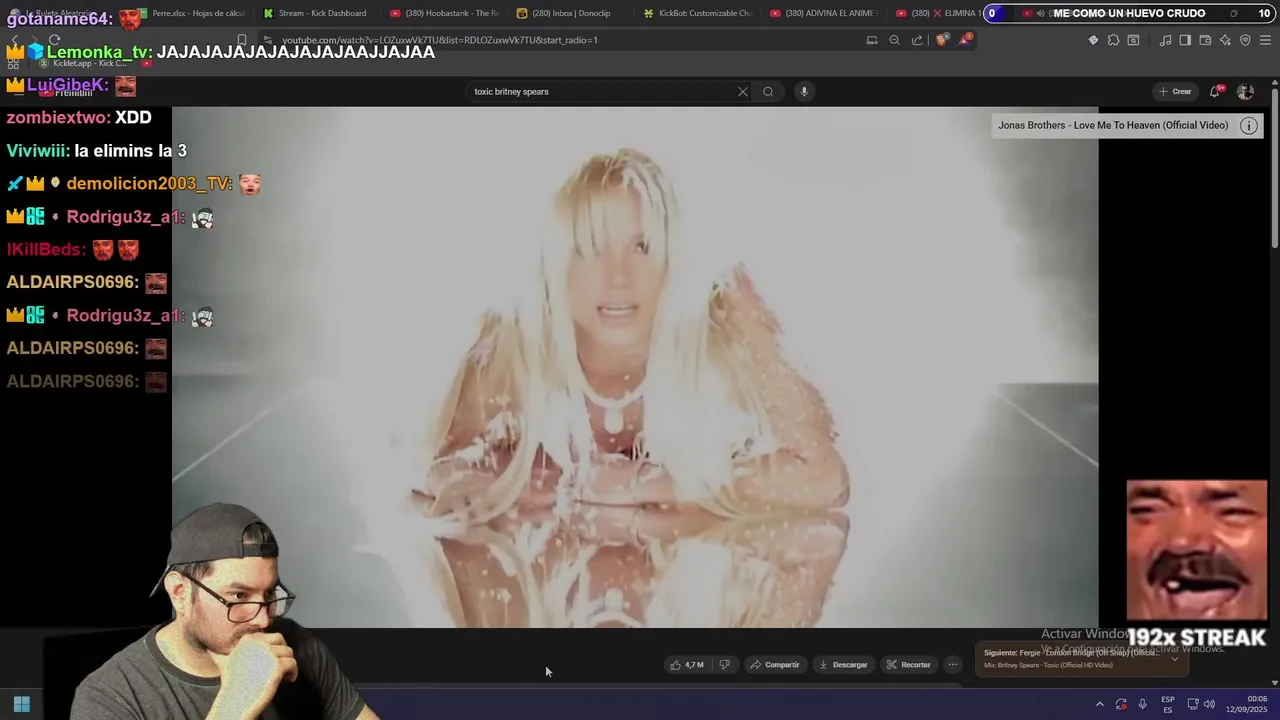
Task: Open YouTube notifications bell
Action: click(x=1216, y=92)
